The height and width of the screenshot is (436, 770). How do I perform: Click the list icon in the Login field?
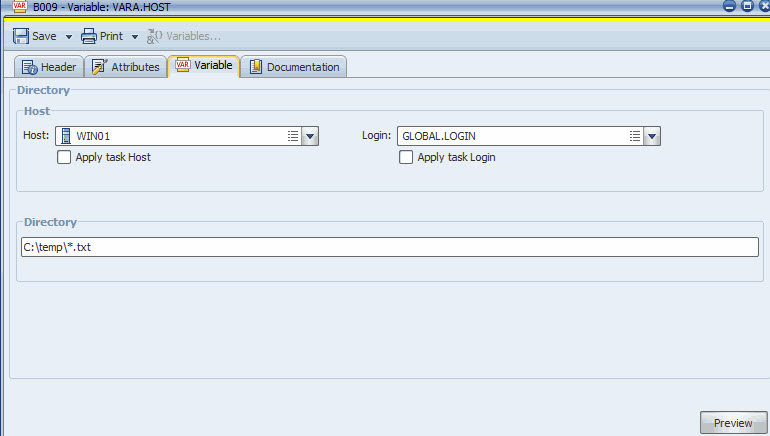(x=635, y=137)
